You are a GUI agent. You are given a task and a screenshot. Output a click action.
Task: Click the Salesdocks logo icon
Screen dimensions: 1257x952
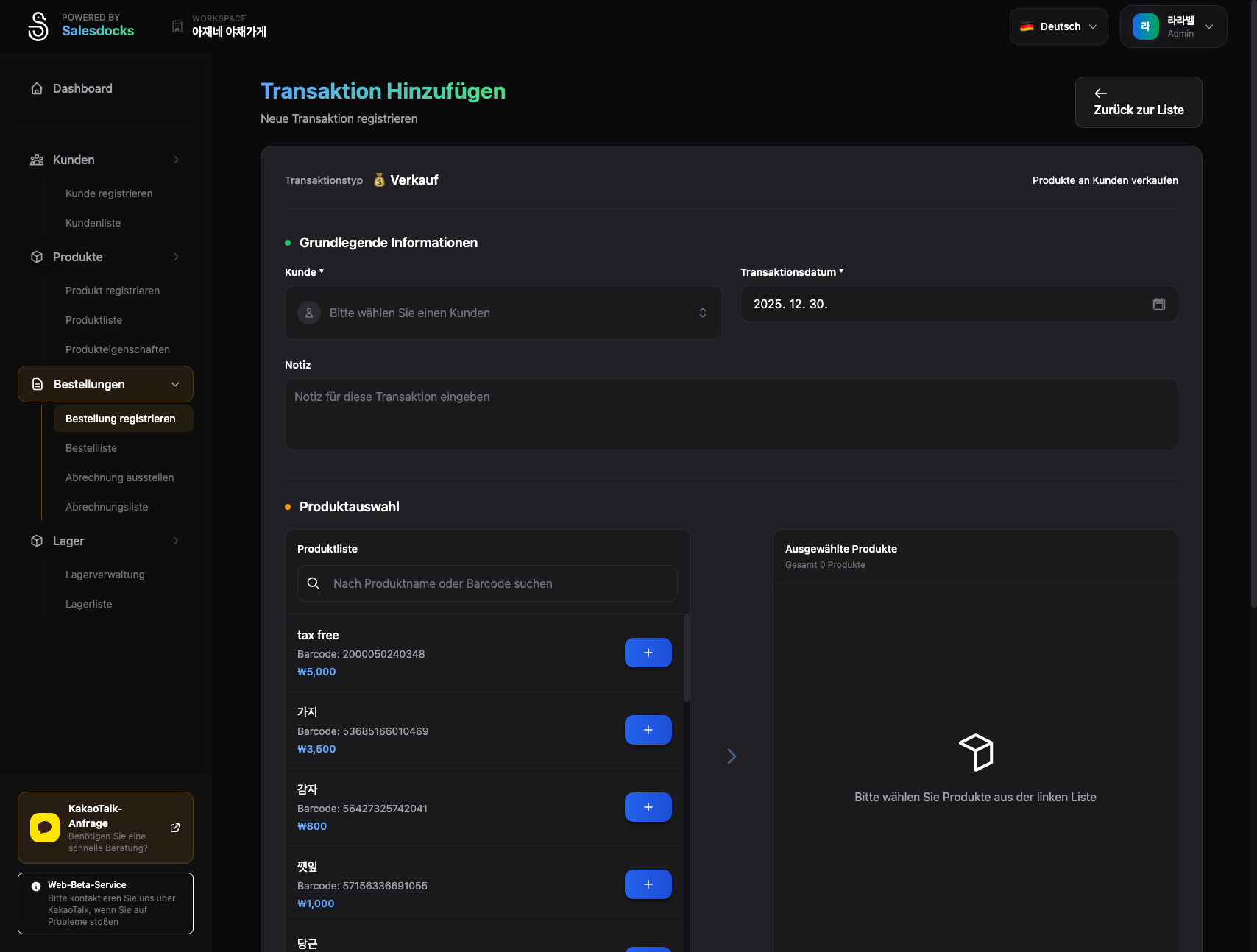click(38, 26)
